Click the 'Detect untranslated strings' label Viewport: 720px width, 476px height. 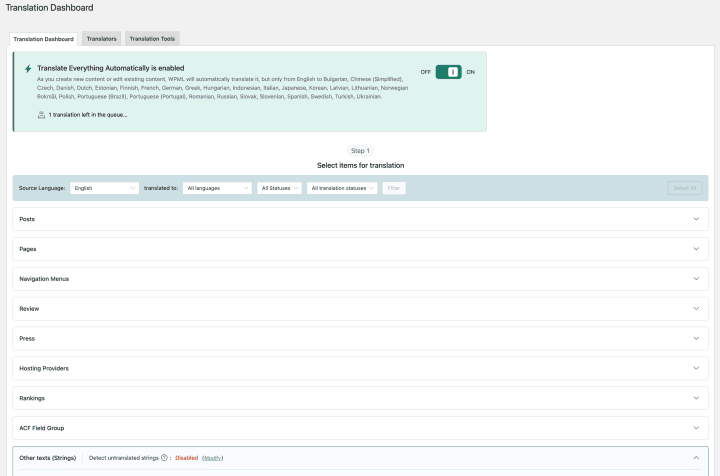[124, 458]
